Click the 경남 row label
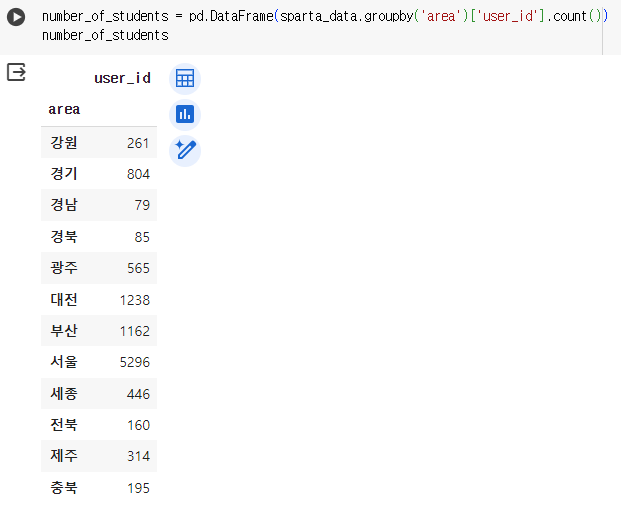 [x=64, y=205]
